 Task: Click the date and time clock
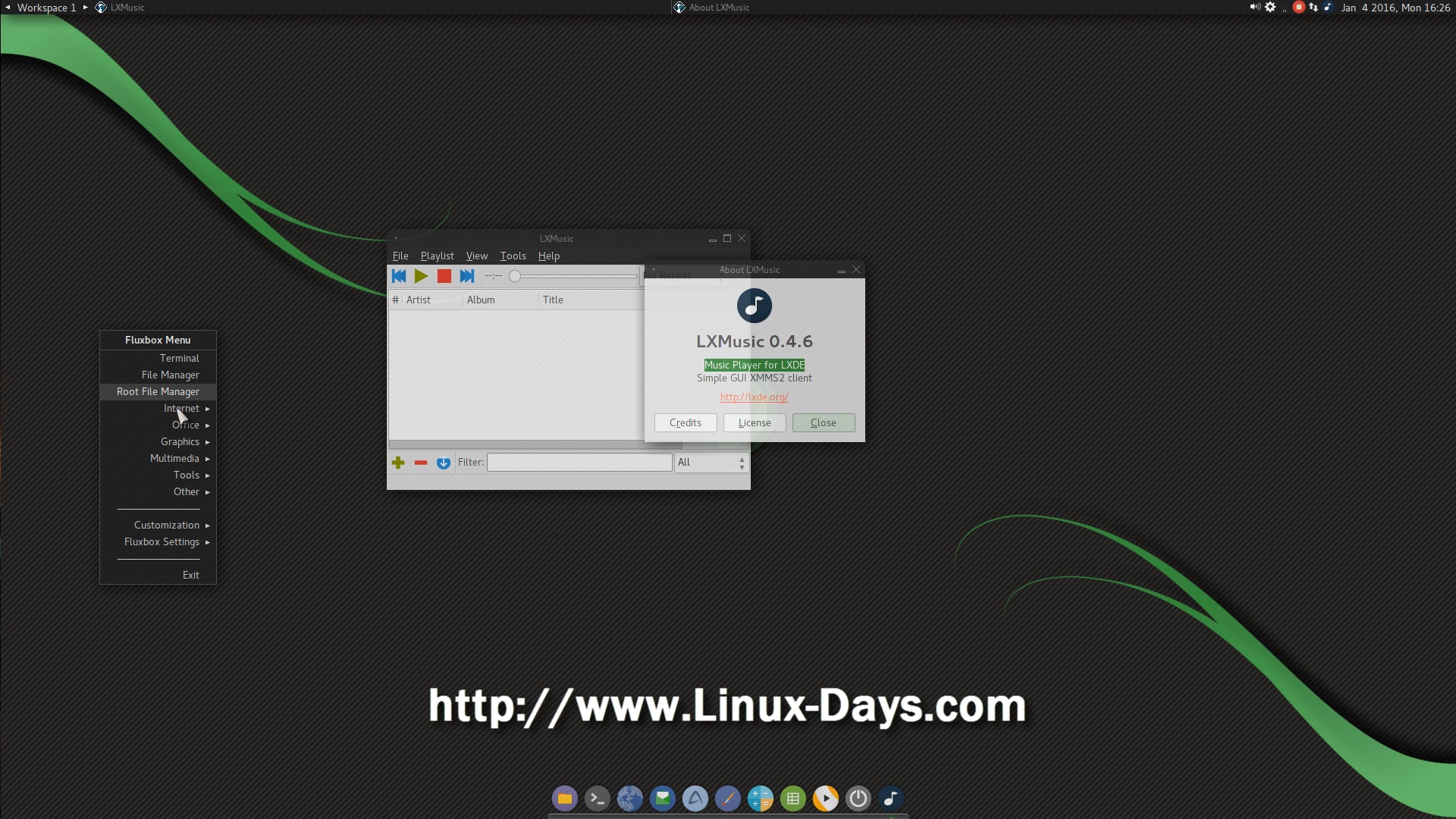(1395, 7)
